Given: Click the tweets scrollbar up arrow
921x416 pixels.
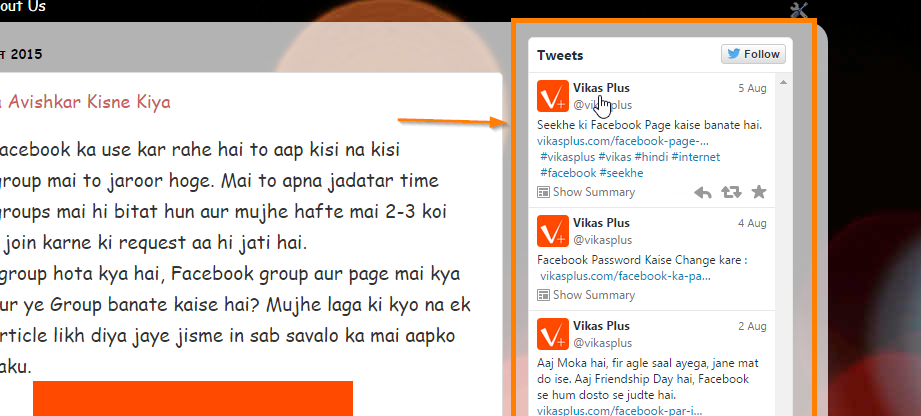Looking at the screenshot, I should [x=783, y=83].
